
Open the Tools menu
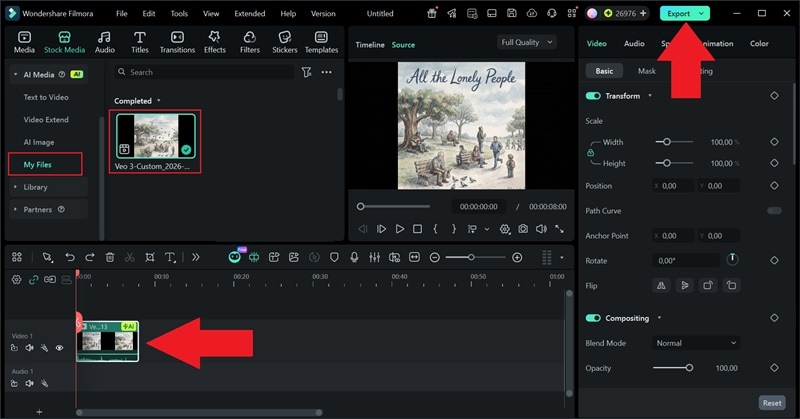179,14
